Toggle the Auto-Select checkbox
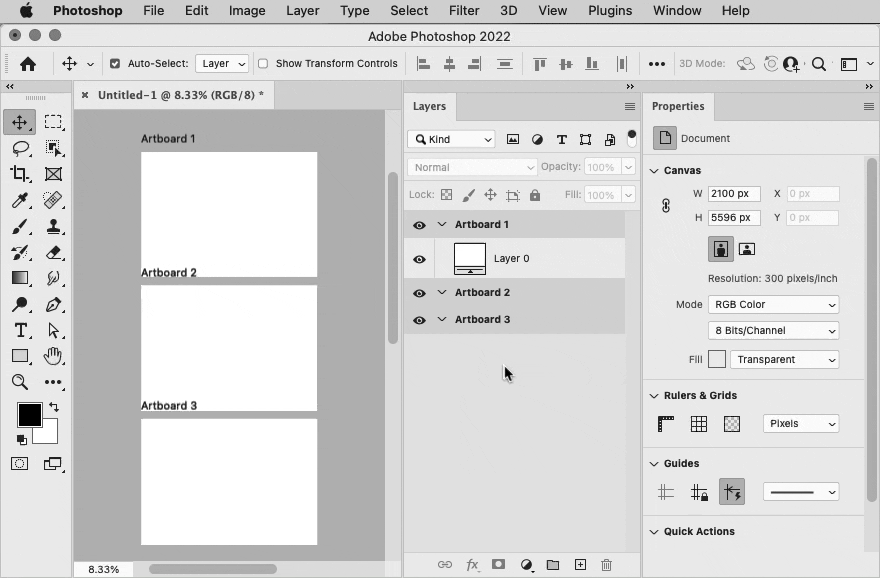The width and height of the screenshot is (880, 578). click(x=115, y=63)
